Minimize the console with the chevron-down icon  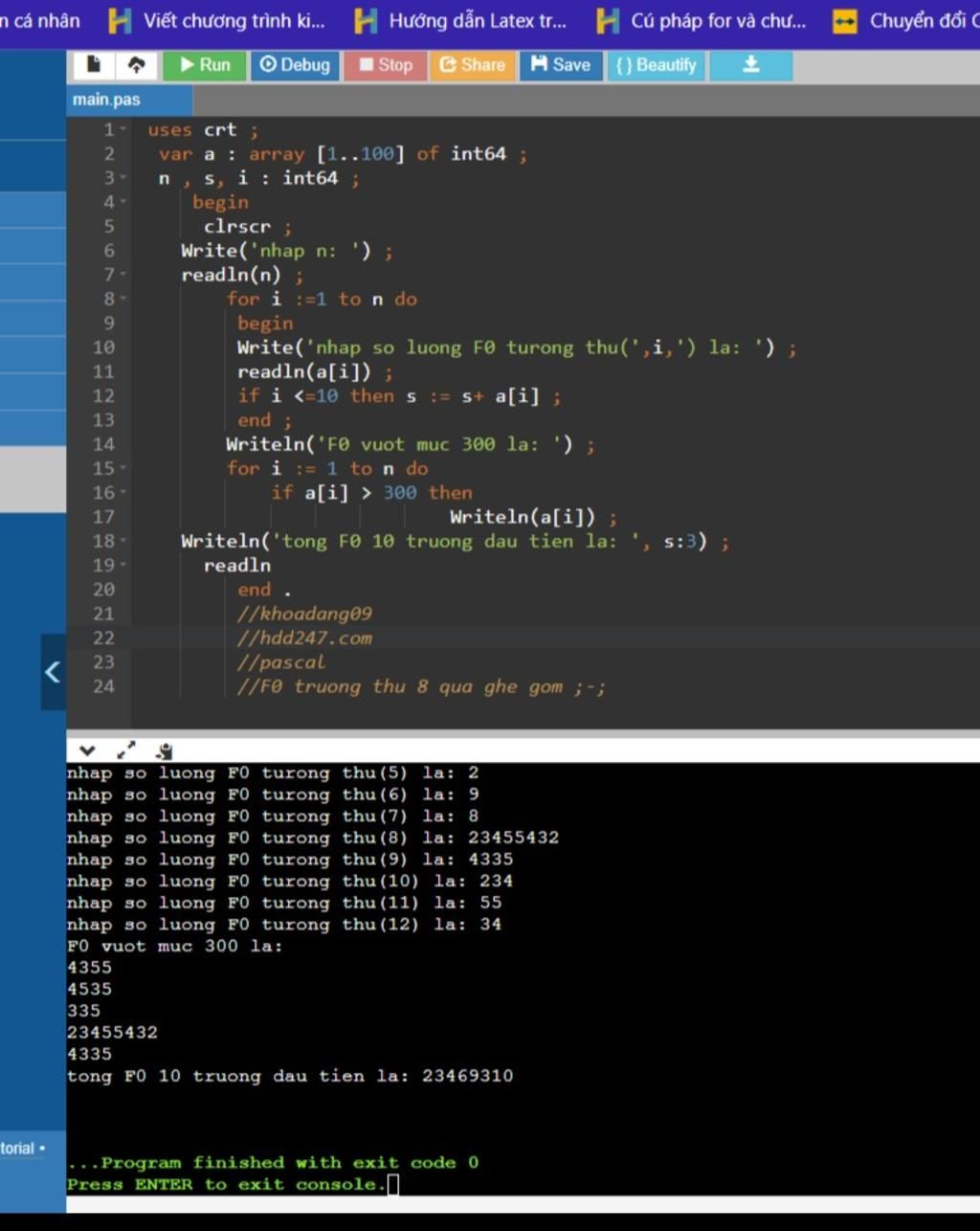pyautogui.click(x=87, y=750)
